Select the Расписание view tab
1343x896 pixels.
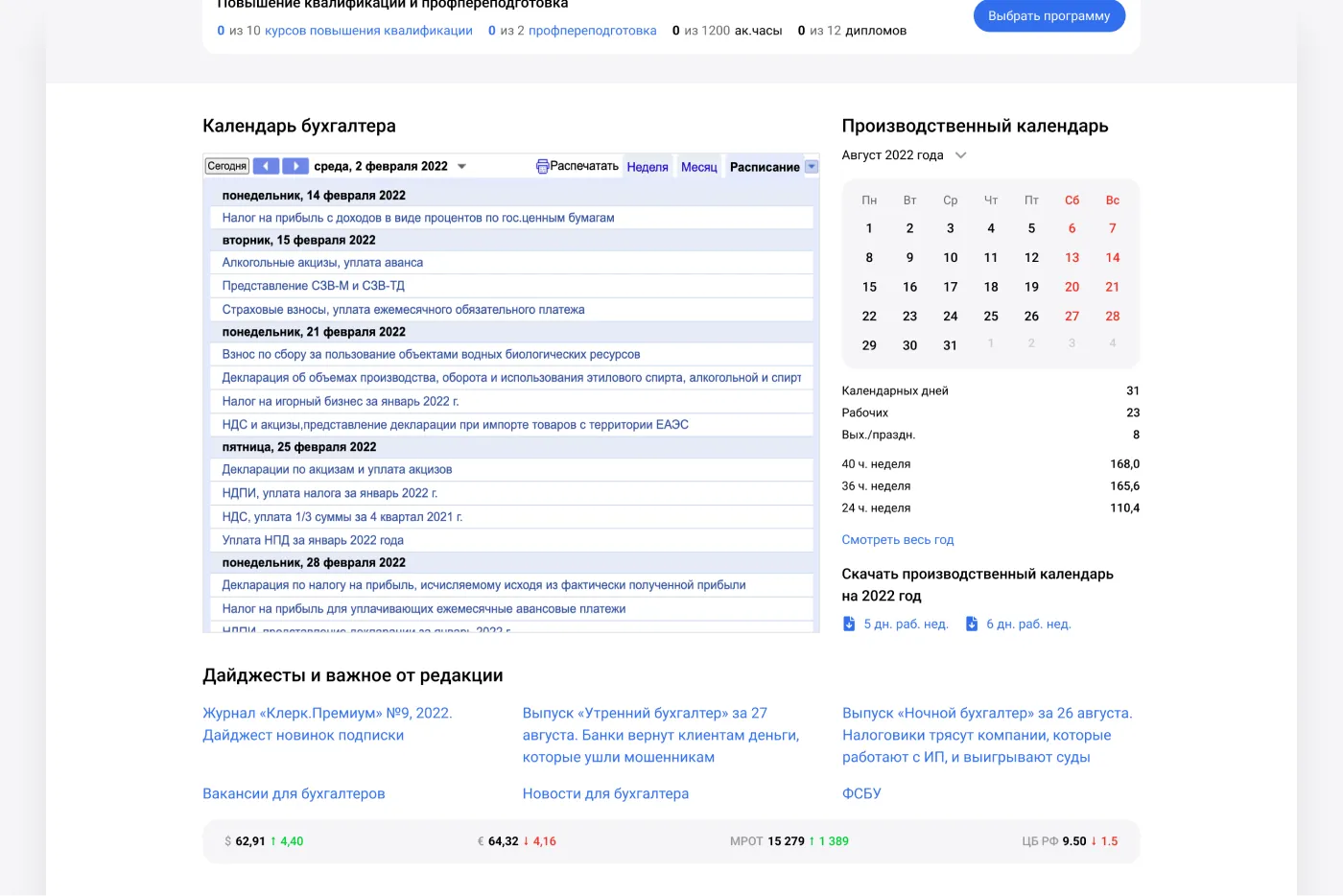click(x=765, y=167)
